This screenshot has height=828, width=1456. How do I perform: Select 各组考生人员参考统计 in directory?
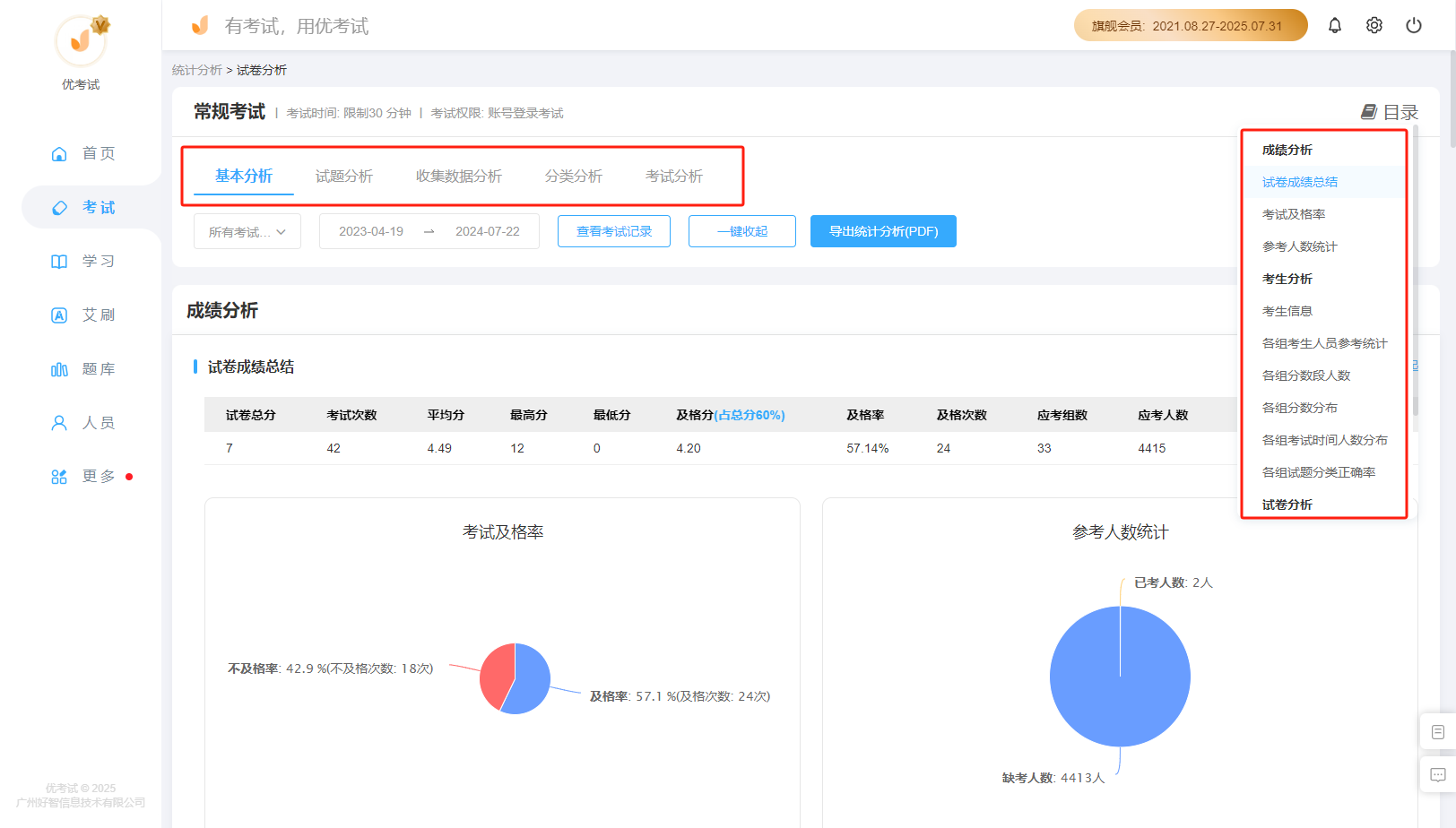click(1325, 343)
